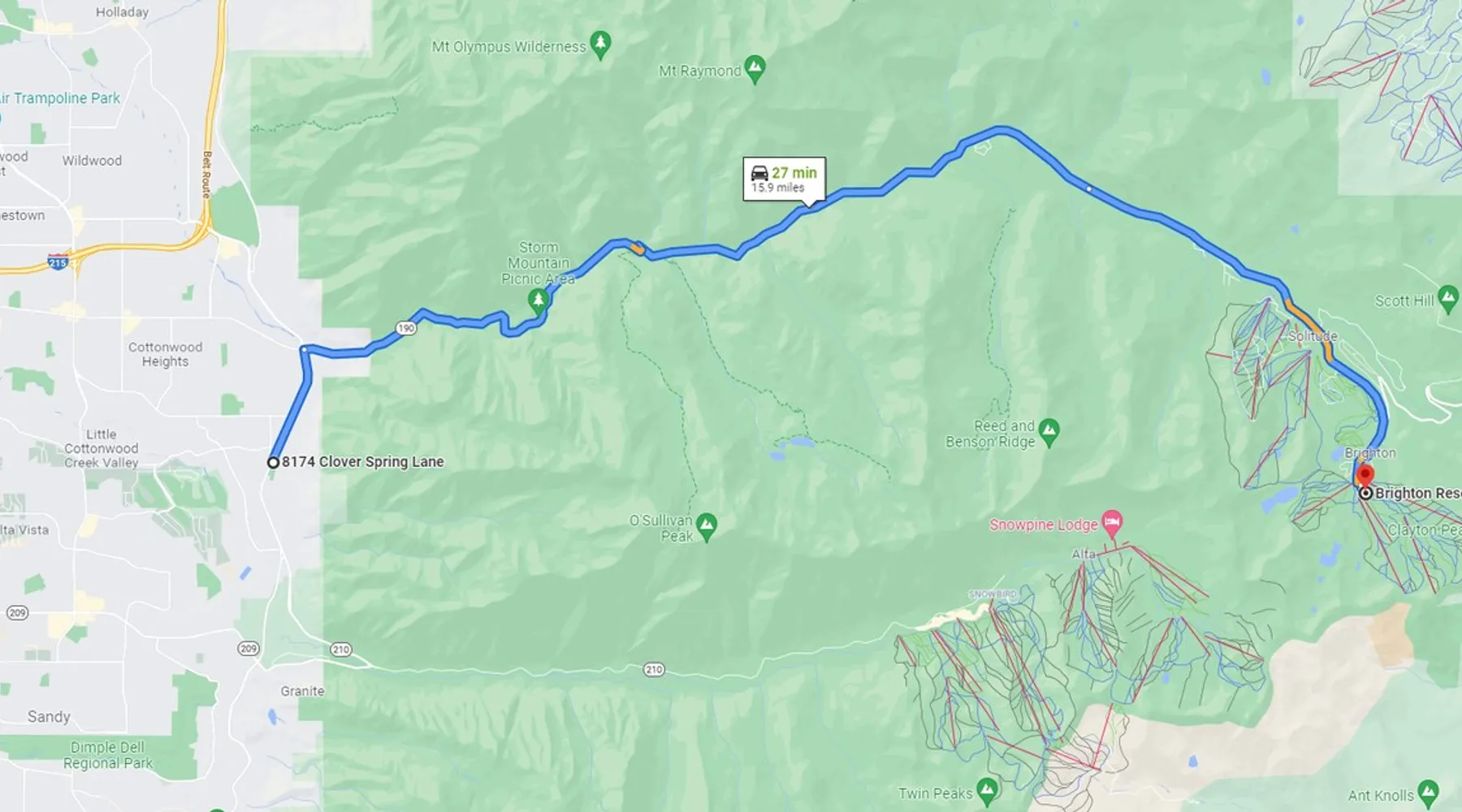Click the 27 min route info box
This screenshot has height=812, width=1462.
784,179
